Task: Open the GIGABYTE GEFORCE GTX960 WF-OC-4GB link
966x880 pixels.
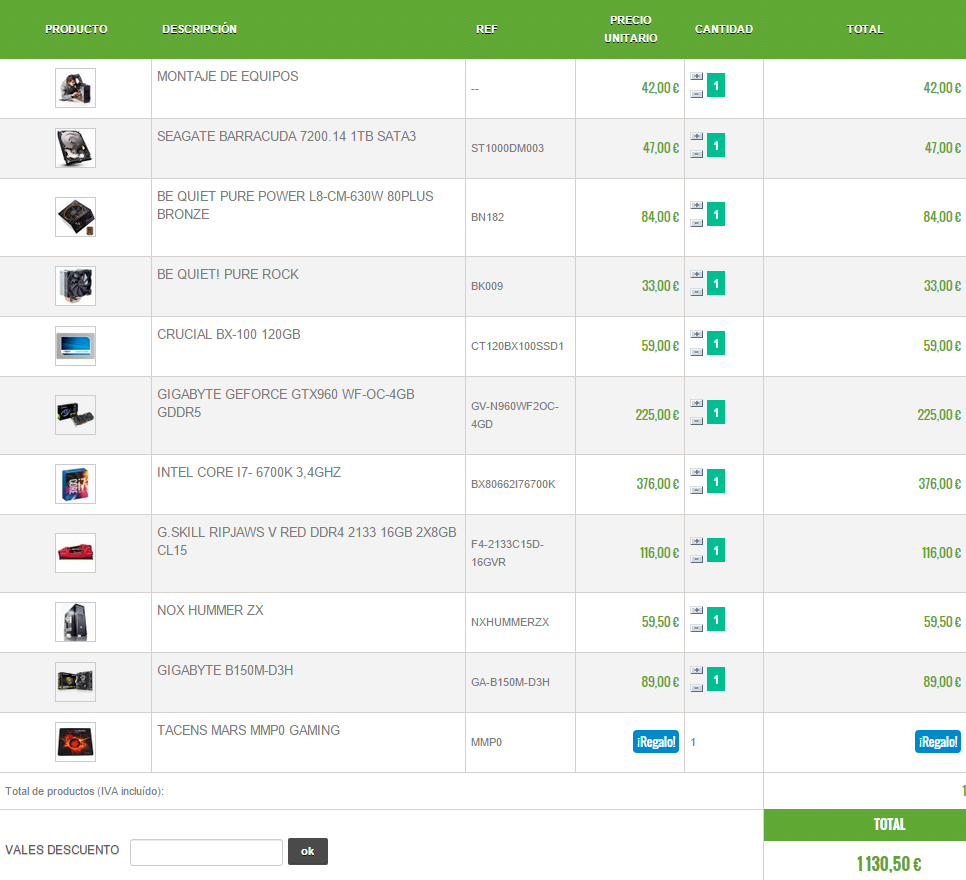Action: (x=286, y=403)
